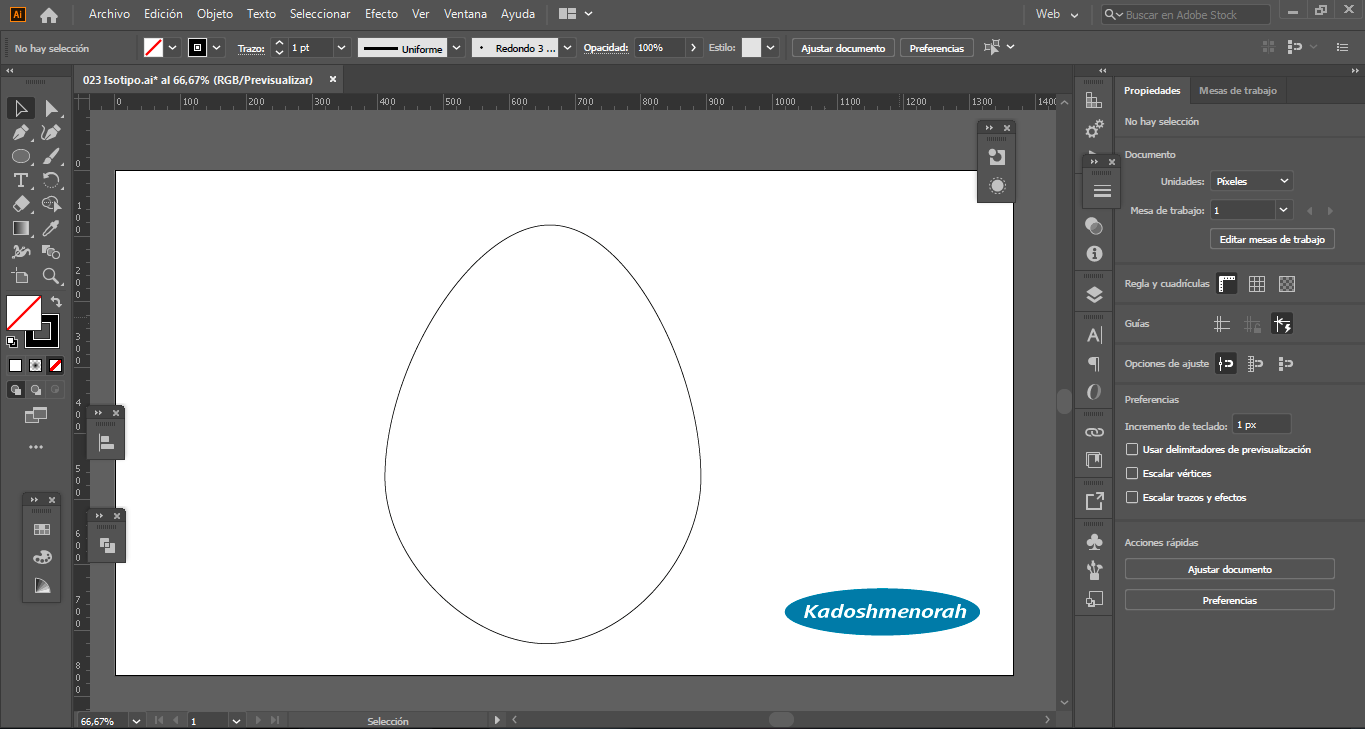Open the floating Pathfinder panel icon
This screenshot has height=729, width=1365.
coord(106,545)
